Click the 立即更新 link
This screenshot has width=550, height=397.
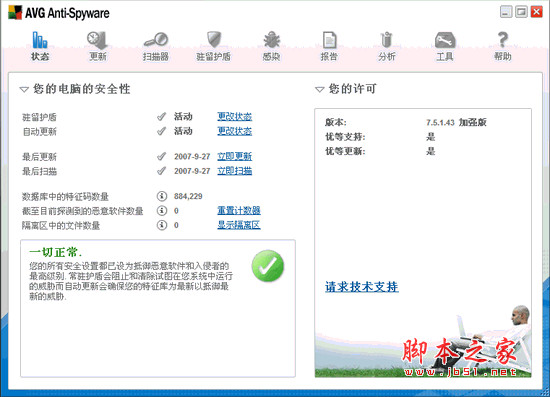(235, 156)
